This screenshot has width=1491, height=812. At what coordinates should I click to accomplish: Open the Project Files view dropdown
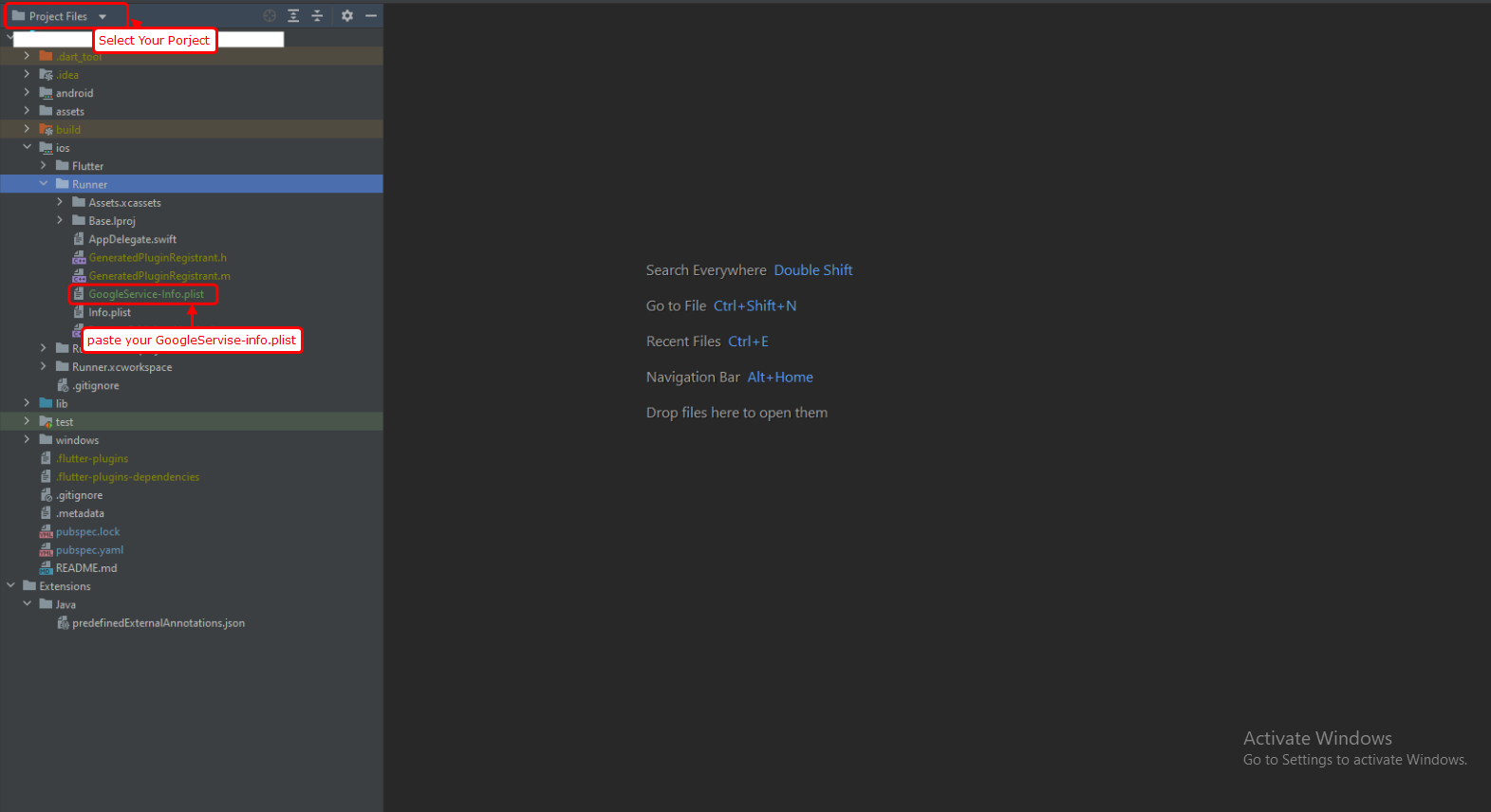[103, 17]
